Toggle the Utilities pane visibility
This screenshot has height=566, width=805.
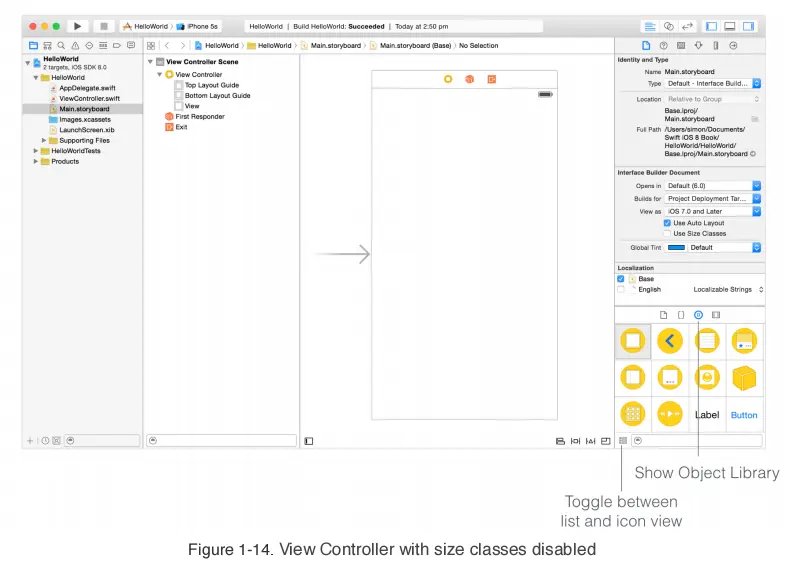[749, 26]
